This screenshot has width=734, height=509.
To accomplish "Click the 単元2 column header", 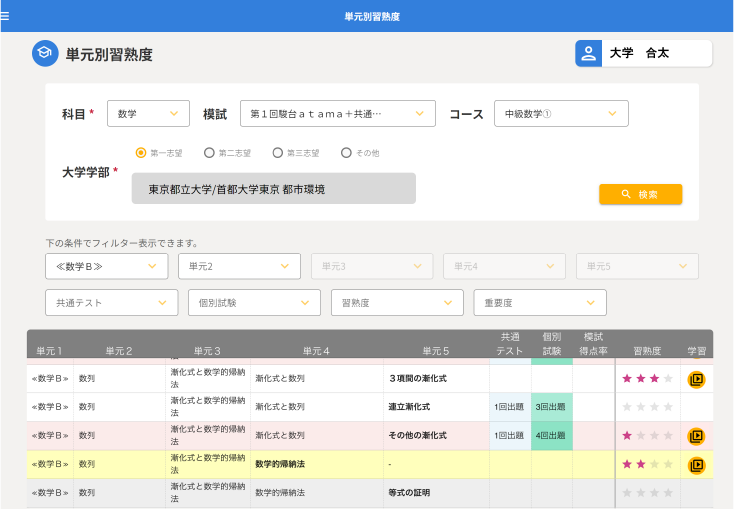I will [119, 351].
